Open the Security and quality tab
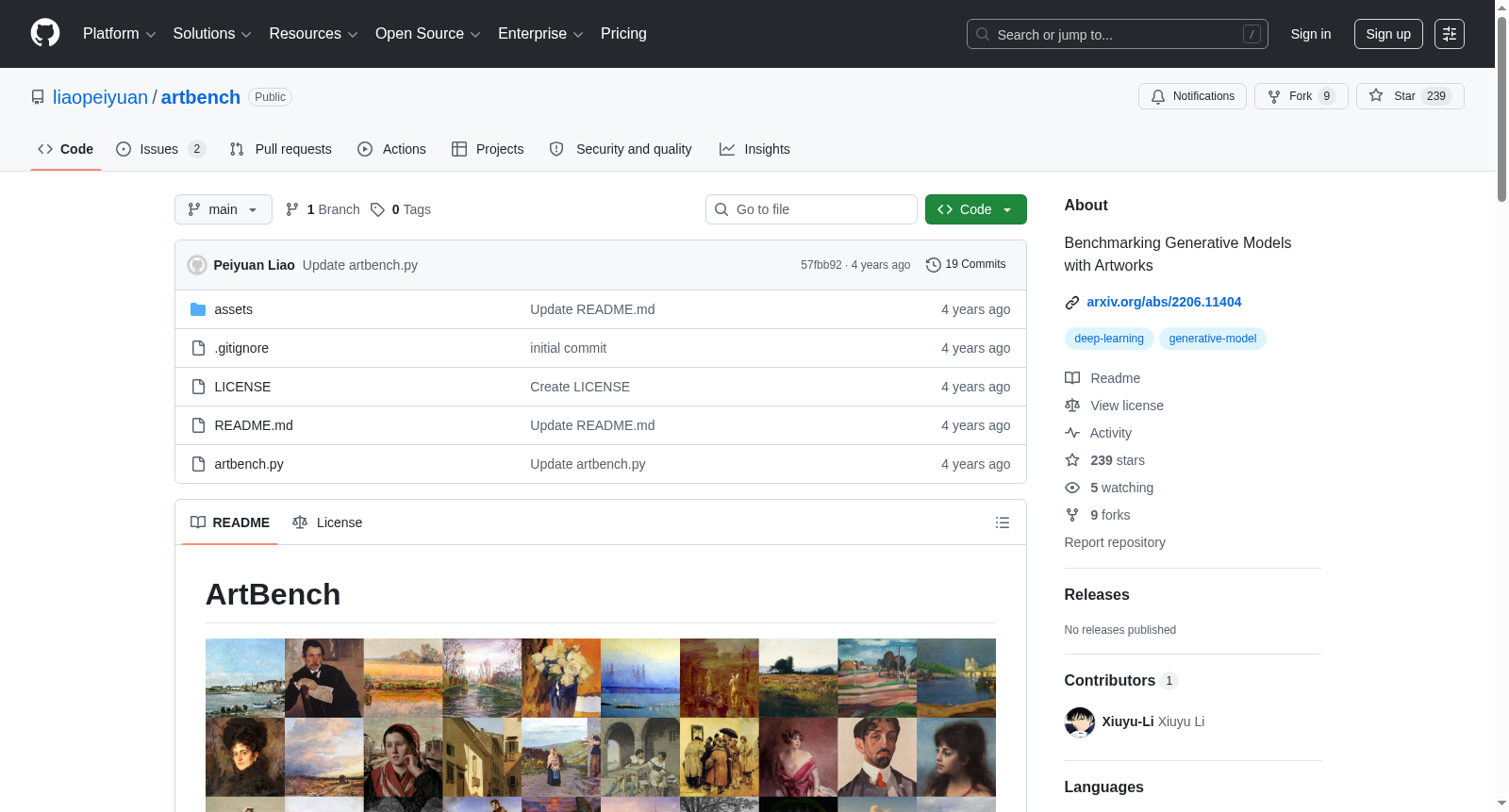 click(621, 149)
